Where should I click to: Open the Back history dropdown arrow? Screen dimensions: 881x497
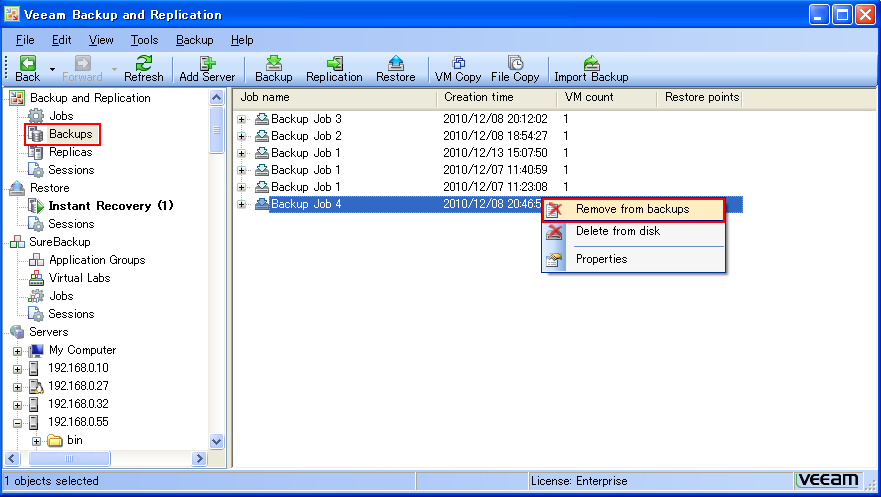(x=52, y=70)
